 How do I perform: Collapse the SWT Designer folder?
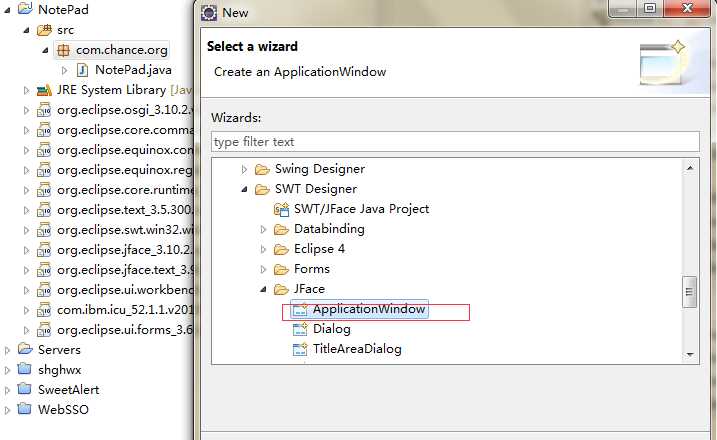[244, 189]
